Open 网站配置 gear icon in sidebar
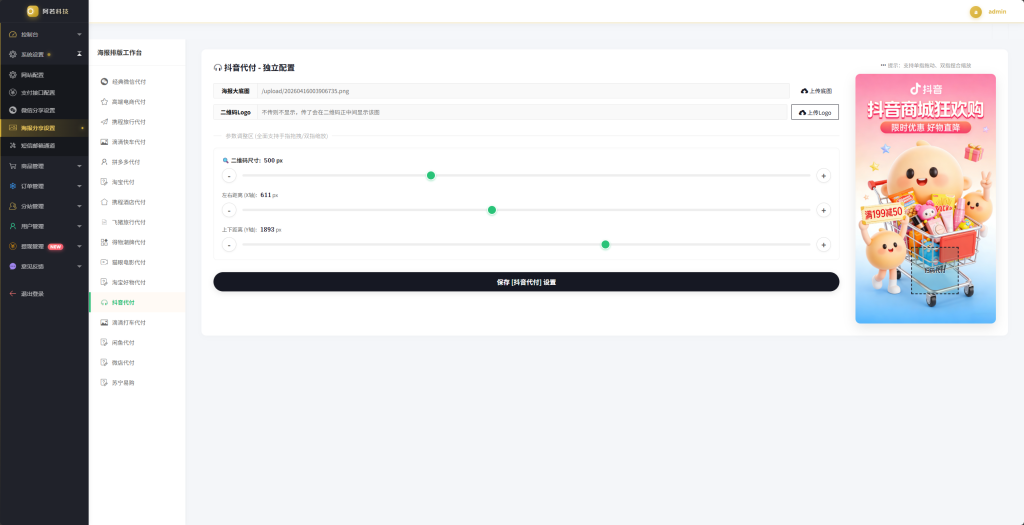 click(x=13, y=75)
